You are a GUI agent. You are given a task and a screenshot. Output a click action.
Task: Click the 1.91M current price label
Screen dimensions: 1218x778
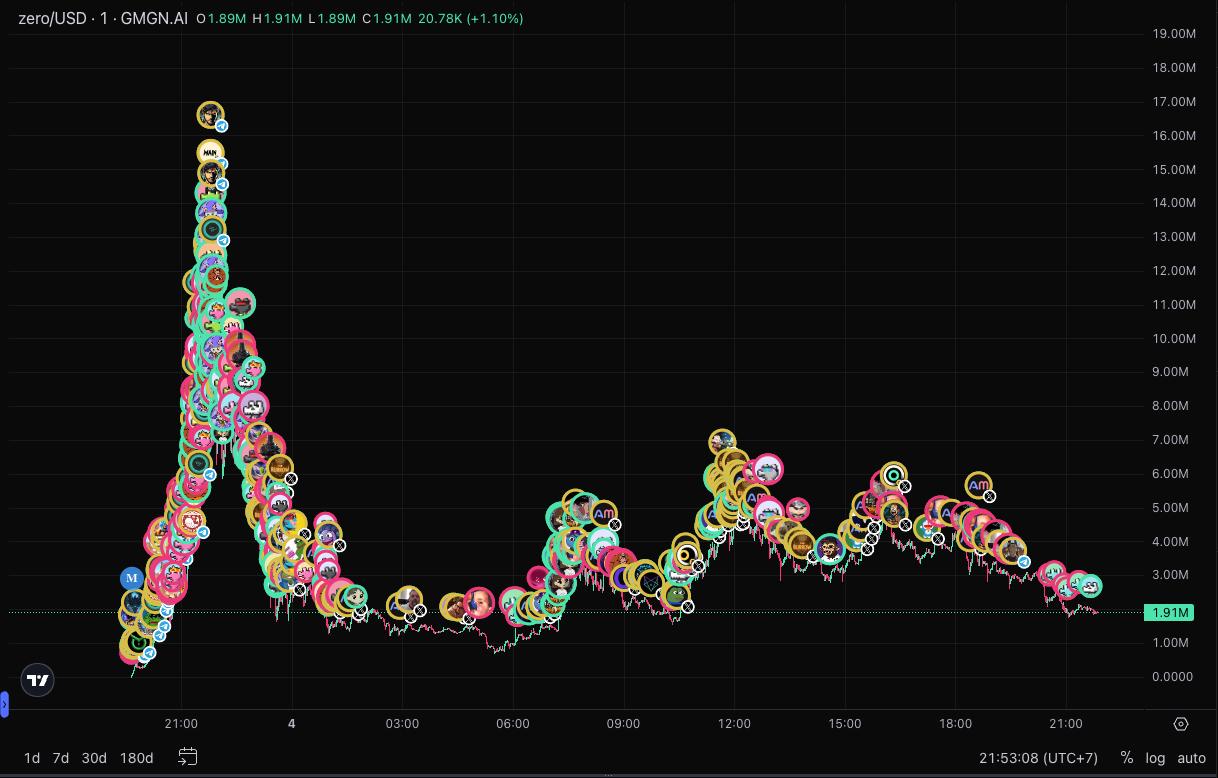(x=1169, y=612)
